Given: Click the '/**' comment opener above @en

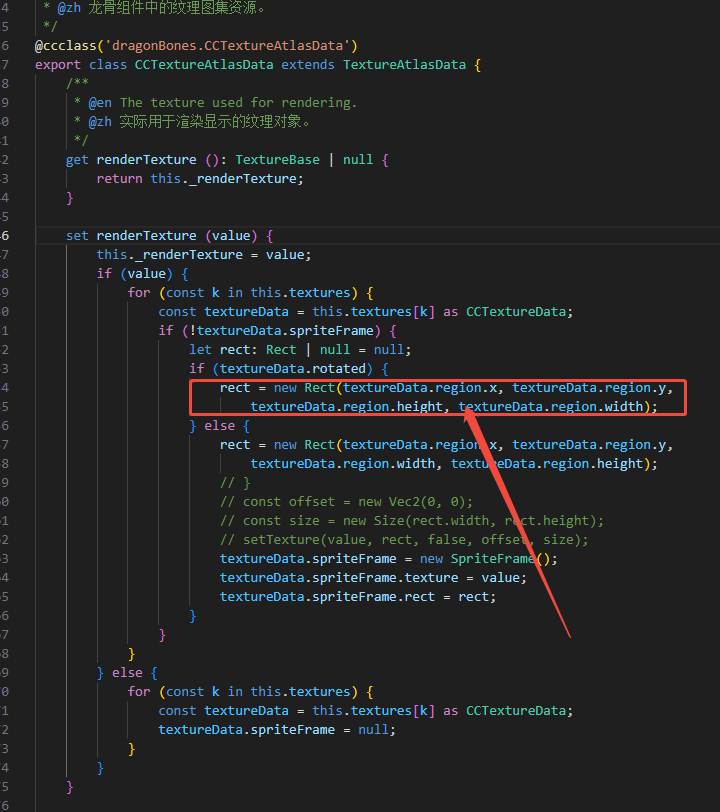Looking at the screenshot, I should pos(77,83).
